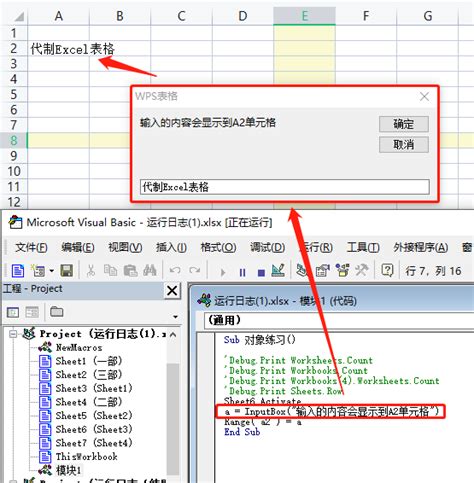Viewport: 474px width, 483px height.
Task: Click the Break pause icon
Action: click(x=242, y=272)
